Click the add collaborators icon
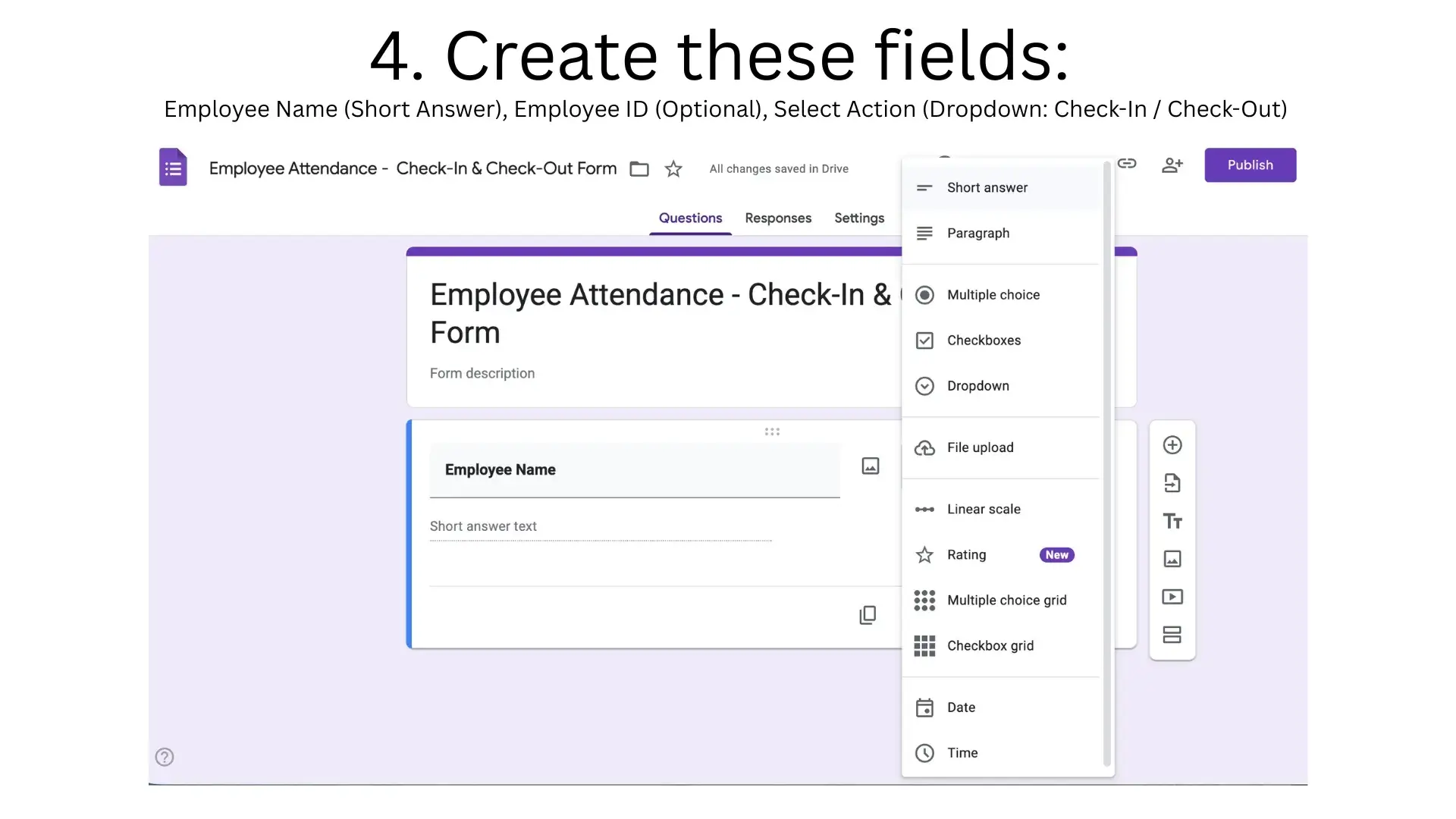 tap(1172, 165)
